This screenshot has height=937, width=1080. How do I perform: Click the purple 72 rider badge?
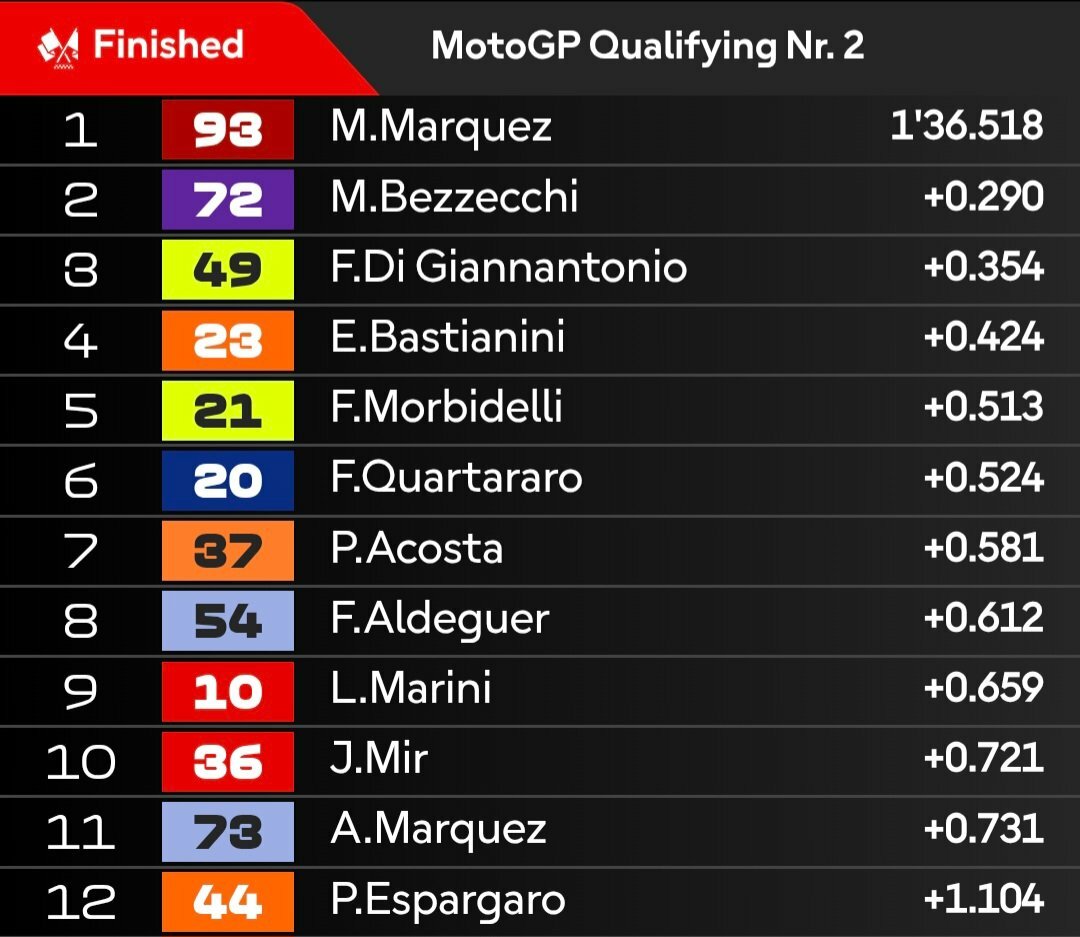[228, 200]
